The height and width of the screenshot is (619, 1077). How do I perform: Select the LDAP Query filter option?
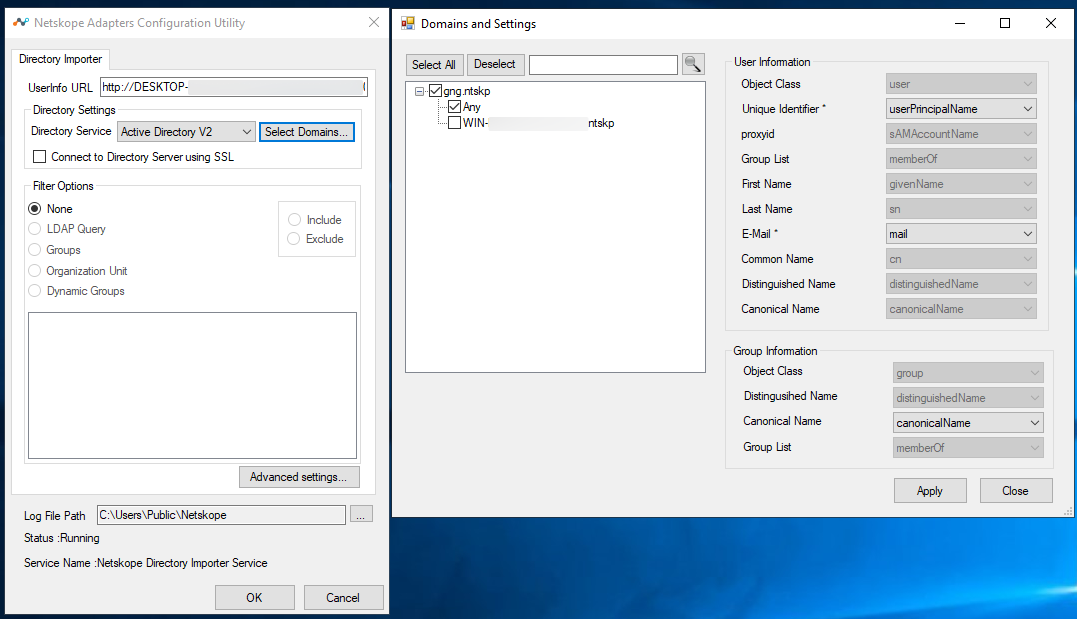36,228
